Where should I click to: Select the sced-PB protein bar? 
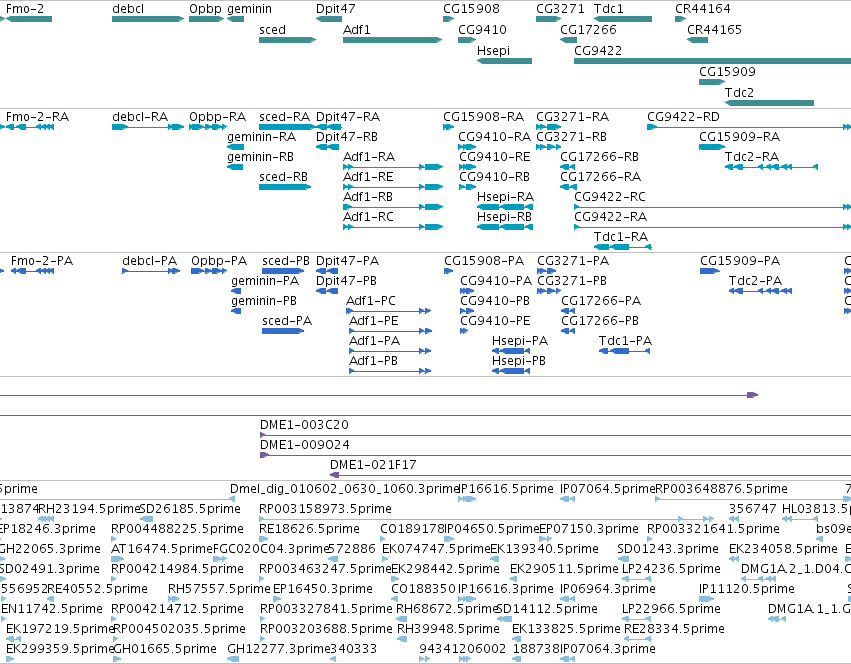point(283,271)
